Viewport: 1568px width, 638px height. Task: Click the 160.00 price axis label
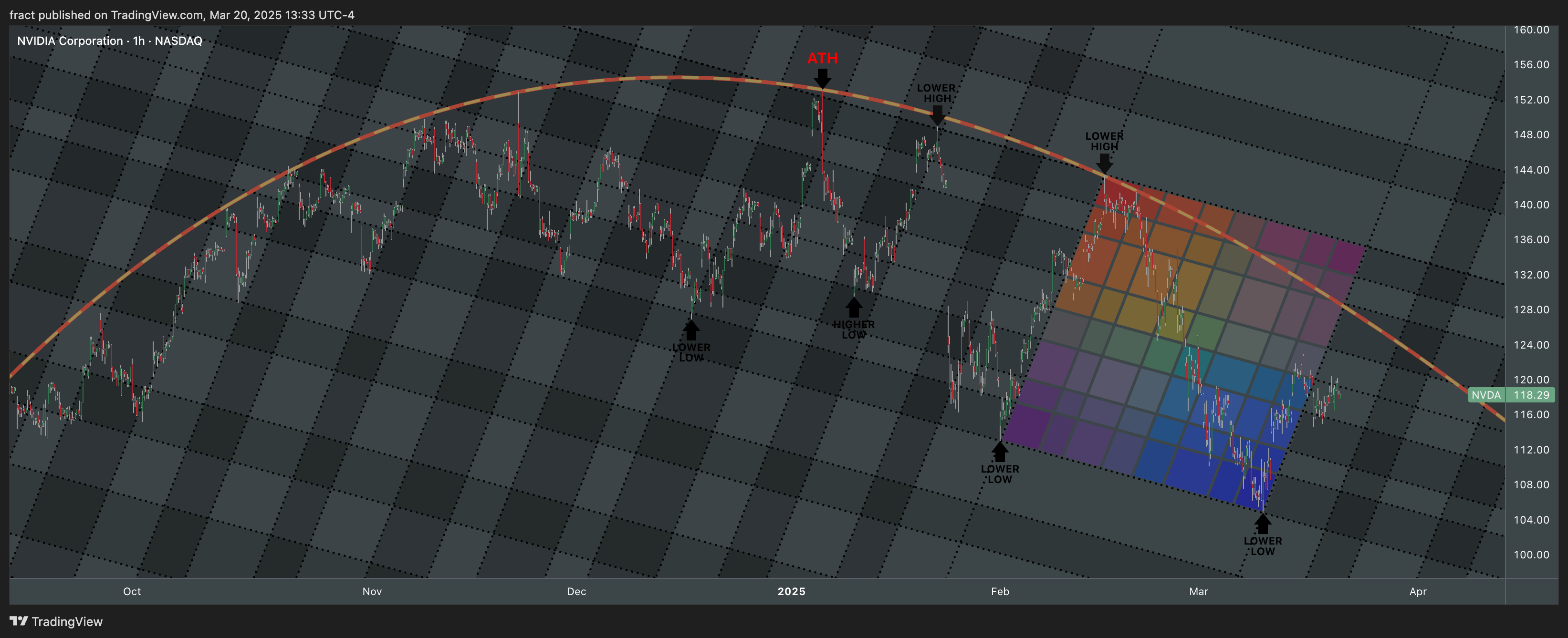[x=1531, y=30]
